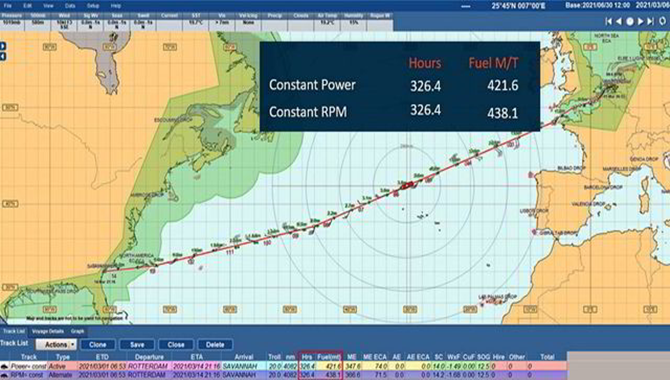Skip to last forecast time step

coord(650,21)
